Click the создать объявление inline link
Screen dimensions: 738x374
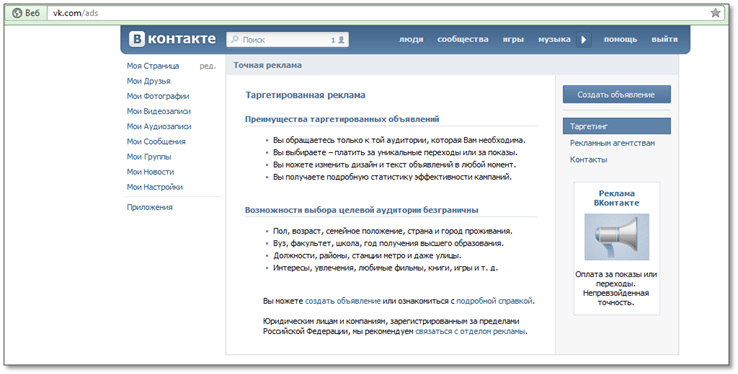click(x=343, y=301)
